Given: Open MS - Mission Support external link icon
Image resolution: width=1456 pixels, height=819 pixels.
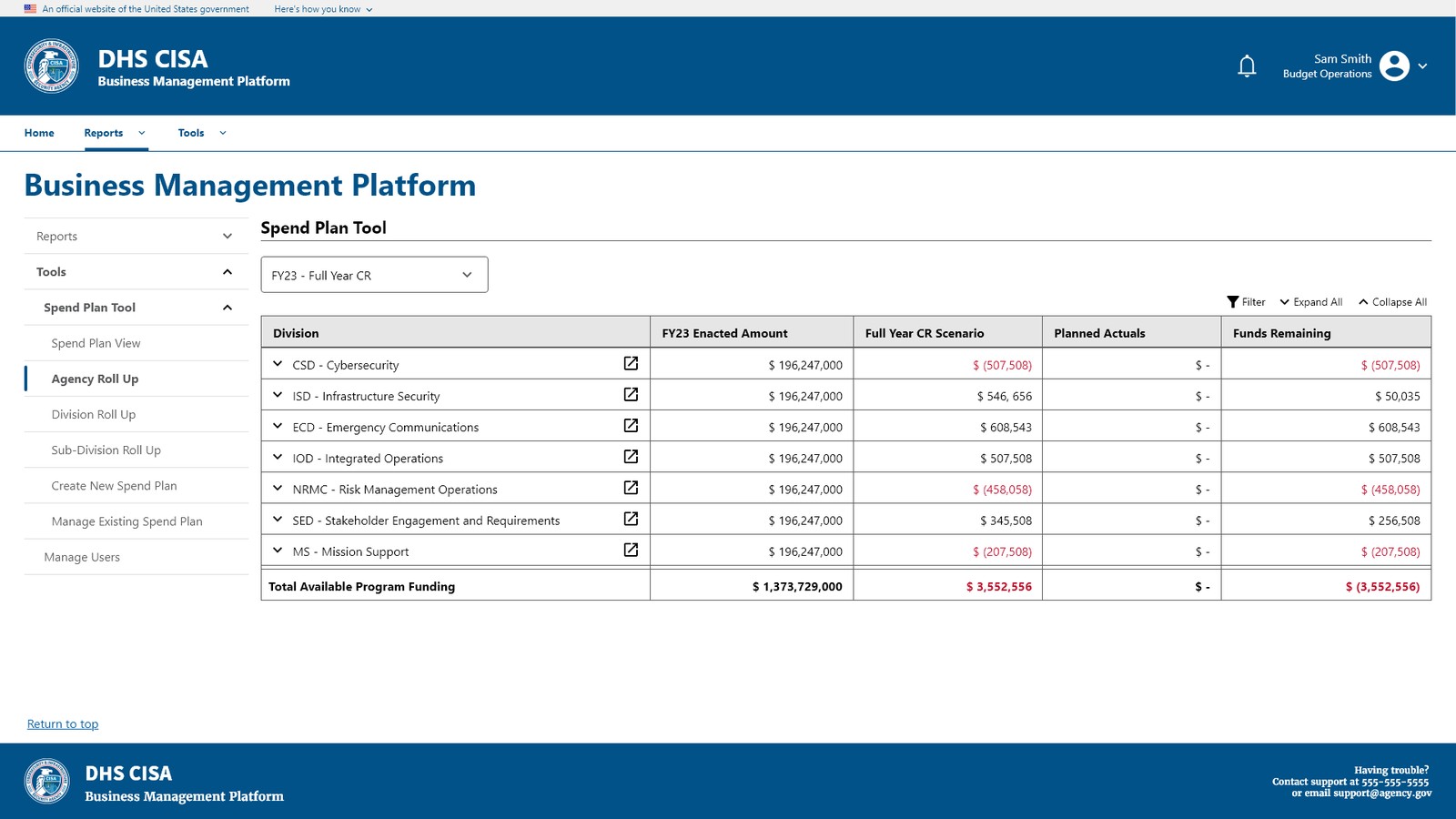Looking at the screenshot, I should [x=631, y=550].
